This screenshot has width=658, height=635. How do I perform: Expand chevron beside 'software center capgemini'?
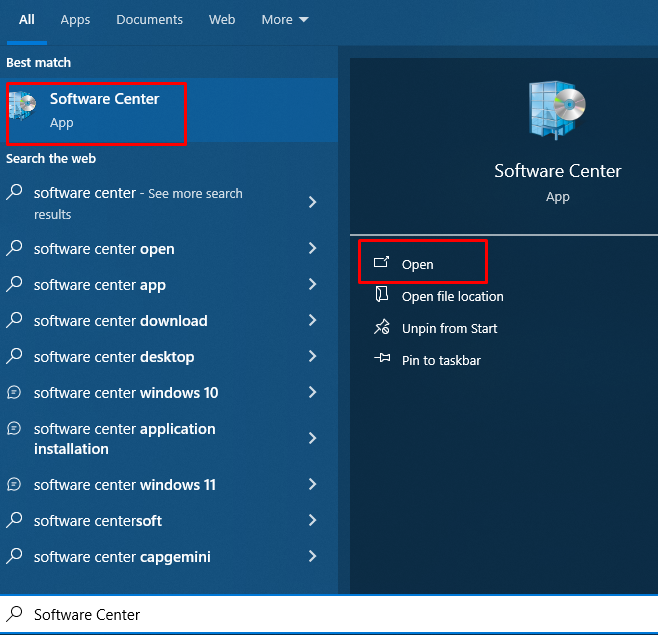(x=313, y=557)
